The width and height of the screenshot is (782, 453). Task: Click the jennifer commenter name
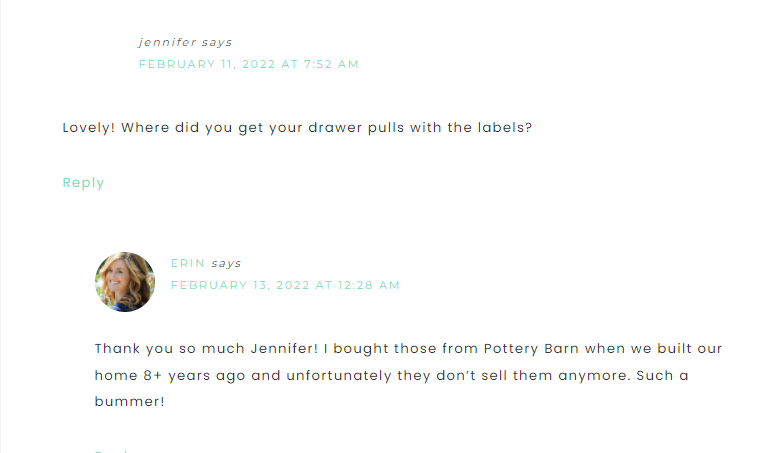(x=167, y=42)
